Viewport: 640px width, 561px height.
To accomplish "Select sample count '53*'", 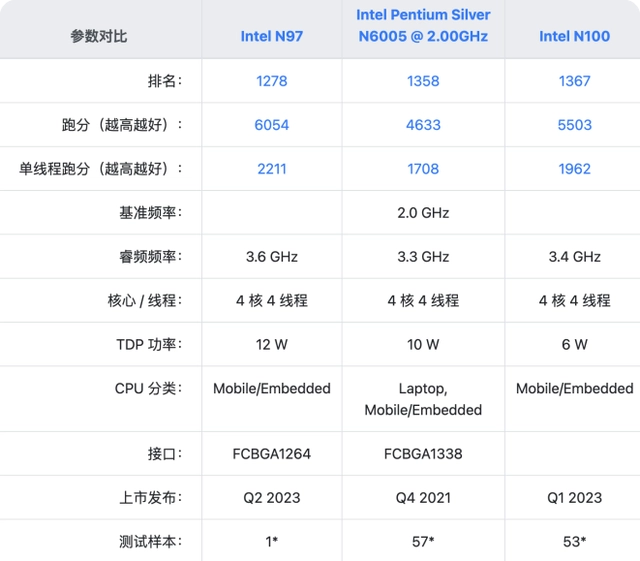I will point(574,542).
